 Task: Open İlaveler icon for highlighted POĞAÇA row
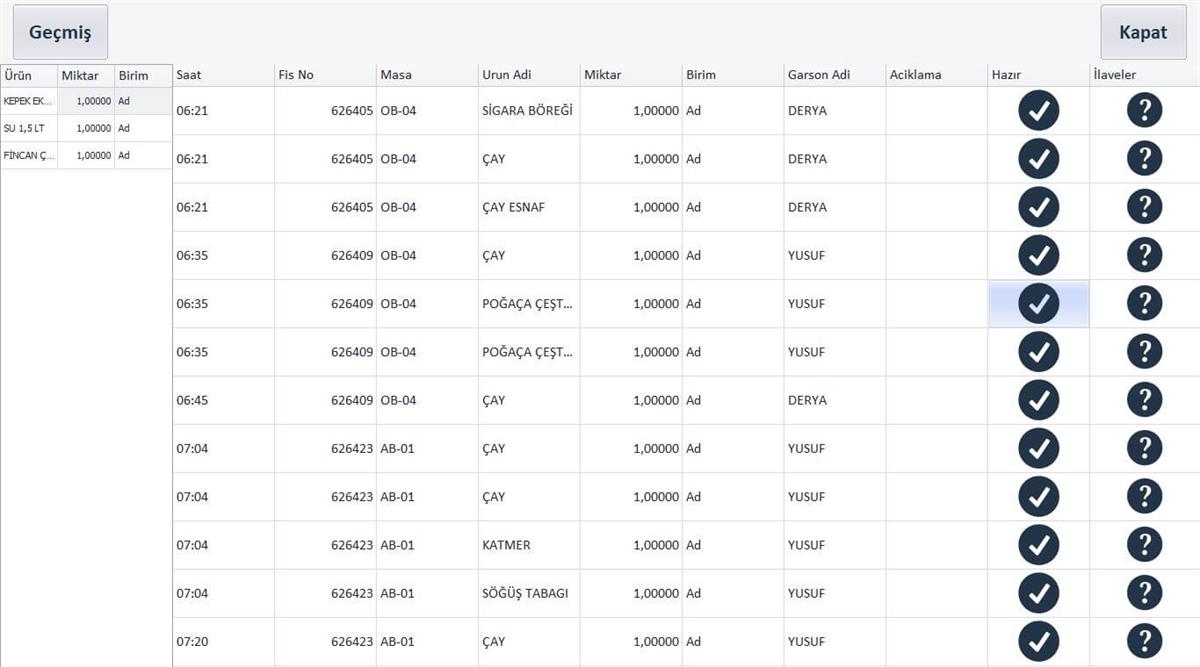(x=1144, y=303)
